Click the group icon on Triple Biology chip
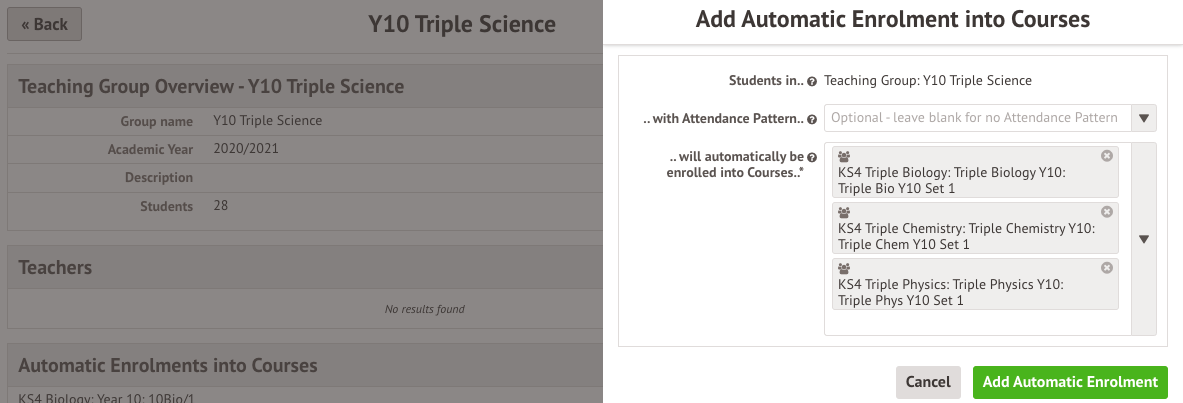 point(844,157)
